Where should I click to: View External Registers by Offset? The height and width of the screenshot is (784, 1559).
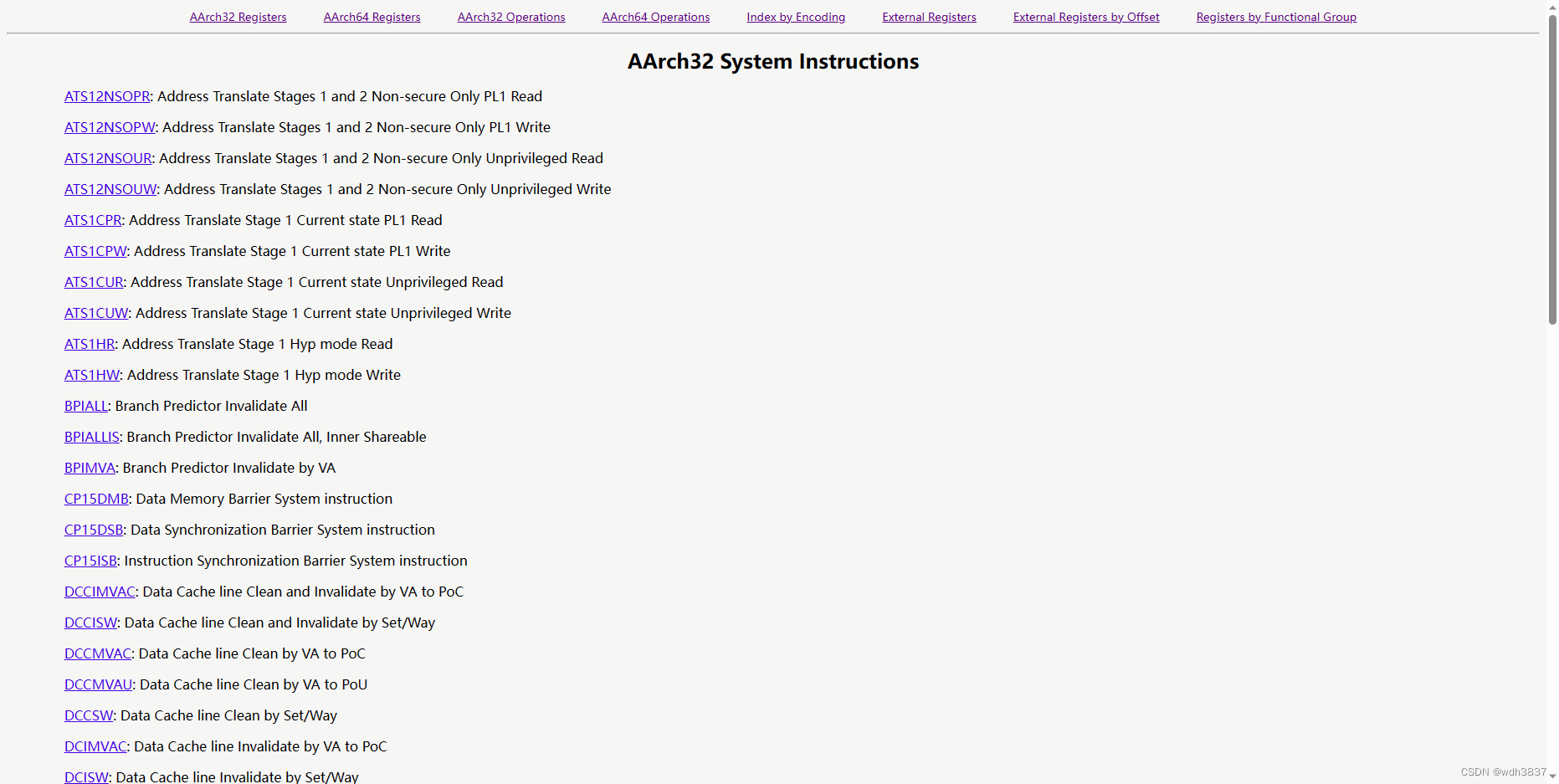click(1085, 17)
